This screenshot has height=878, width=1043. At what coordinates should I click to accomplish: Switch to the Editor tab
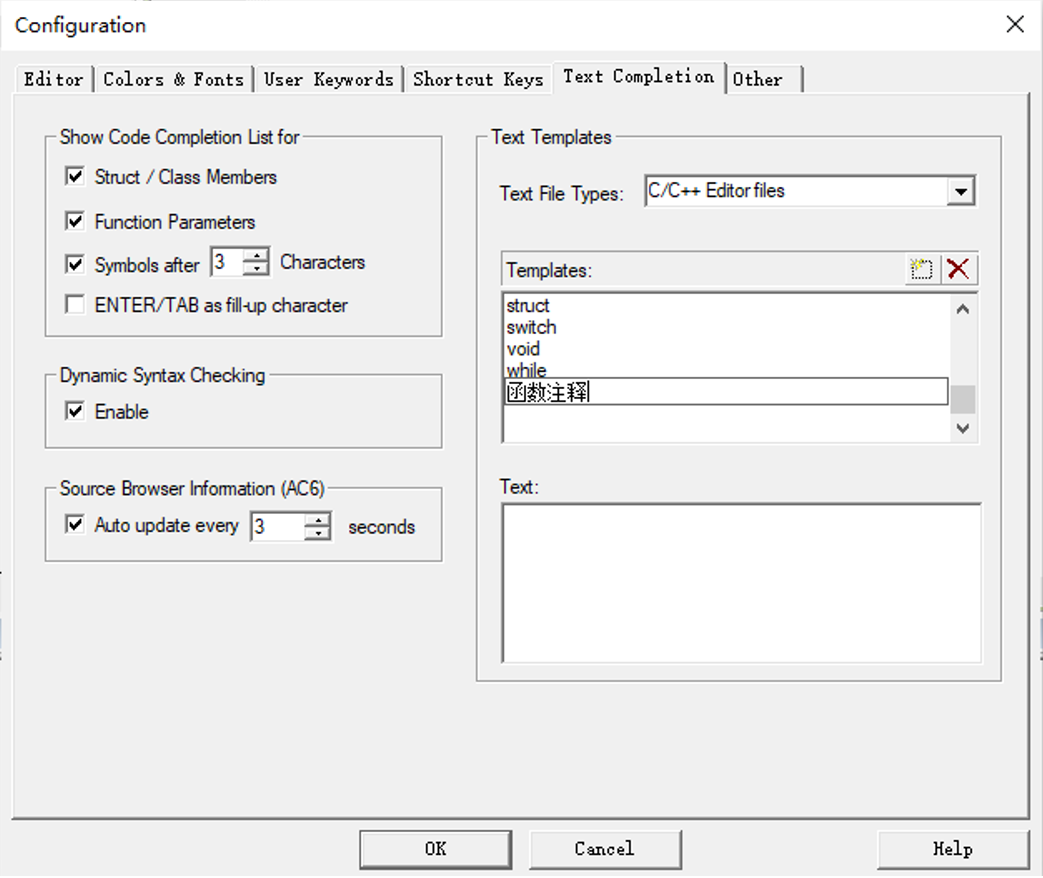pyautogui.click(x=54, y=79)
